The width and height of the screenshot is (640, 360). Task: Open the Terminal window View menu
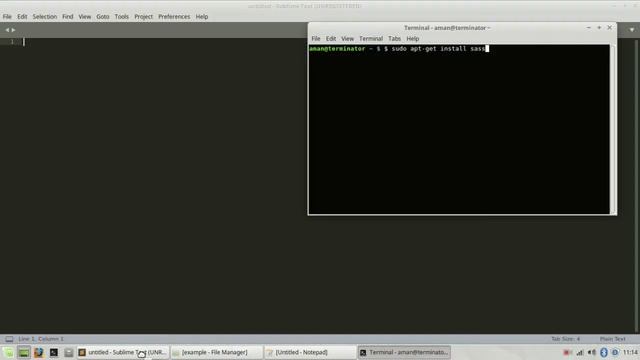(x=347, y=39)
